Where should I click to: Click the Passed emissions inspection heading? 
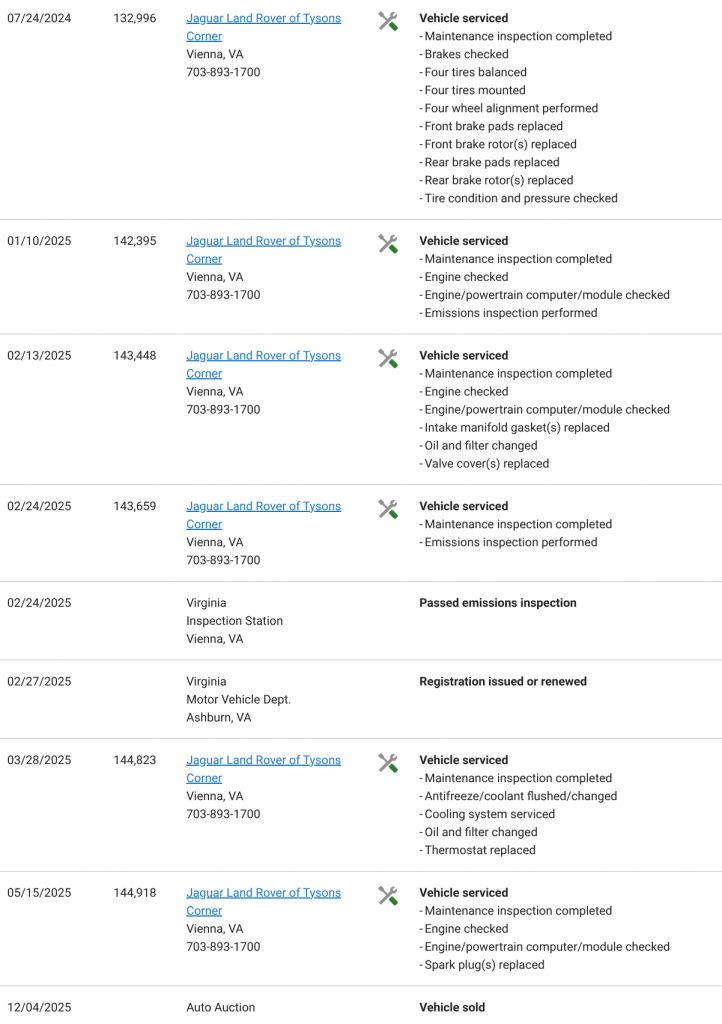click(497, 603)
